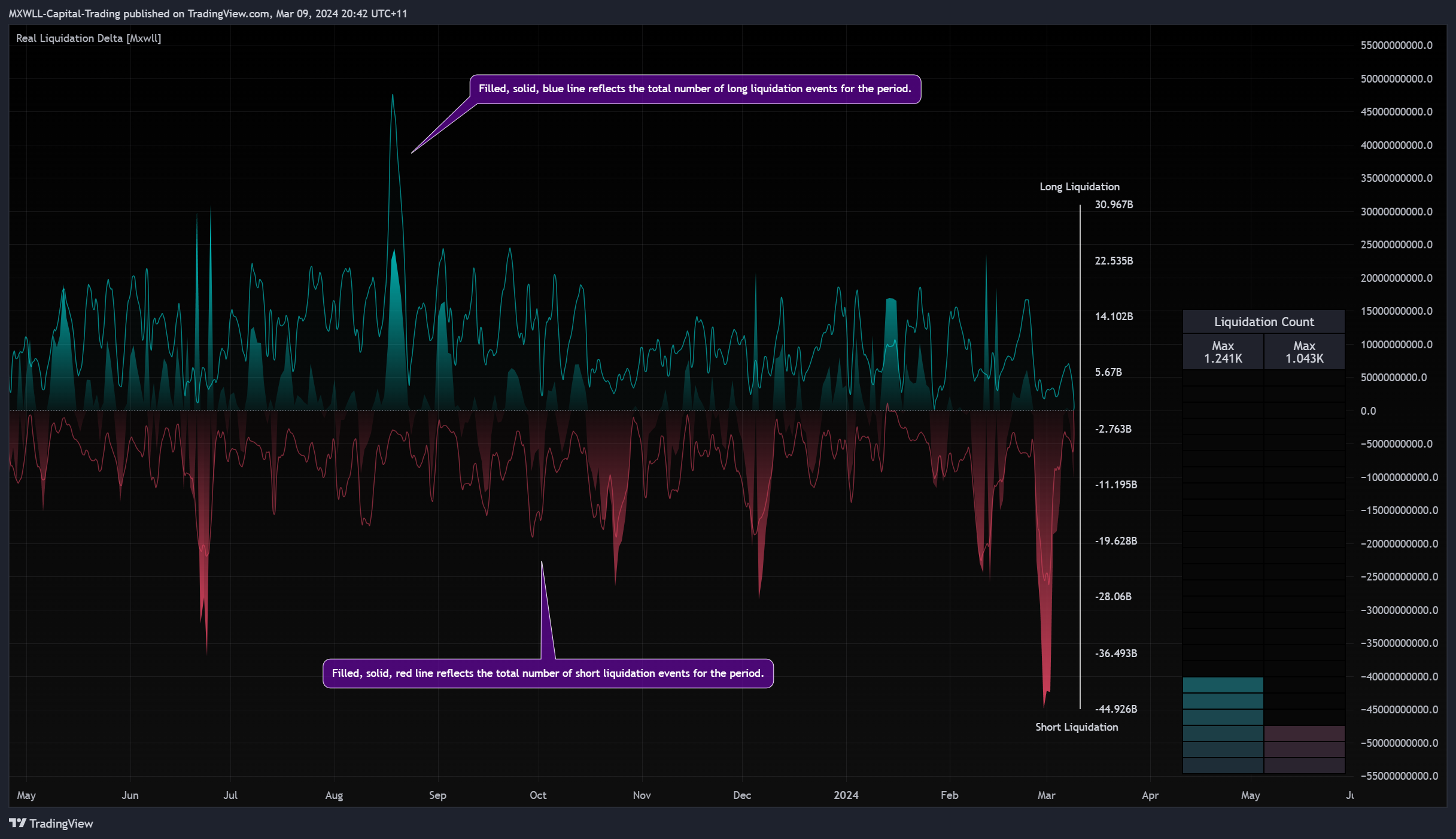Click the red line short liquidation annotation callout
The image size is (1456, 839).
(x=548, y=673)
